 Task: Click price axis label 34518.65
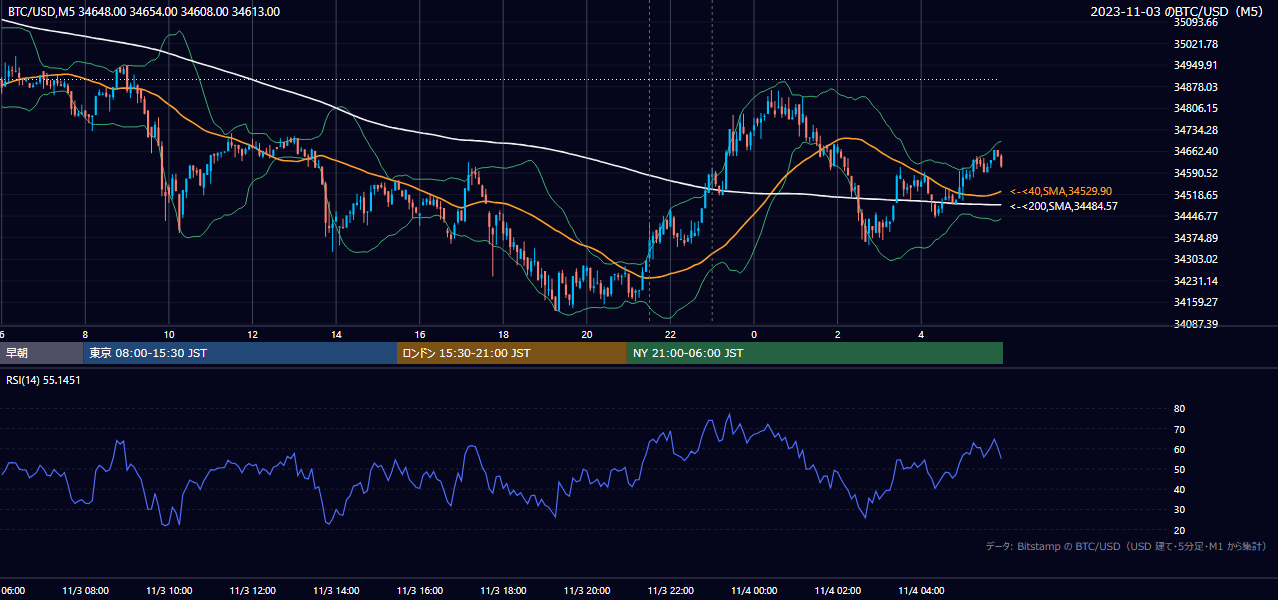[1195, 195]
